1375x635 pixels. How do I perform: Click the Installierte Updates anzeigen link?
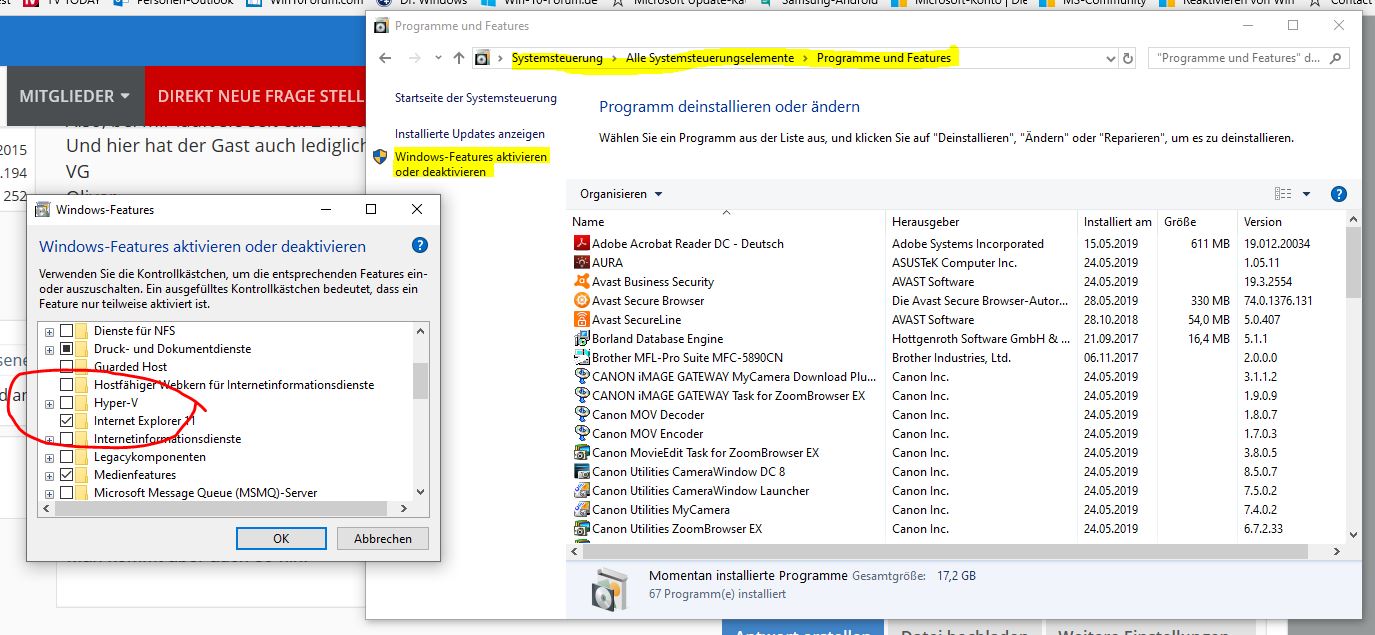coord(470,133)
